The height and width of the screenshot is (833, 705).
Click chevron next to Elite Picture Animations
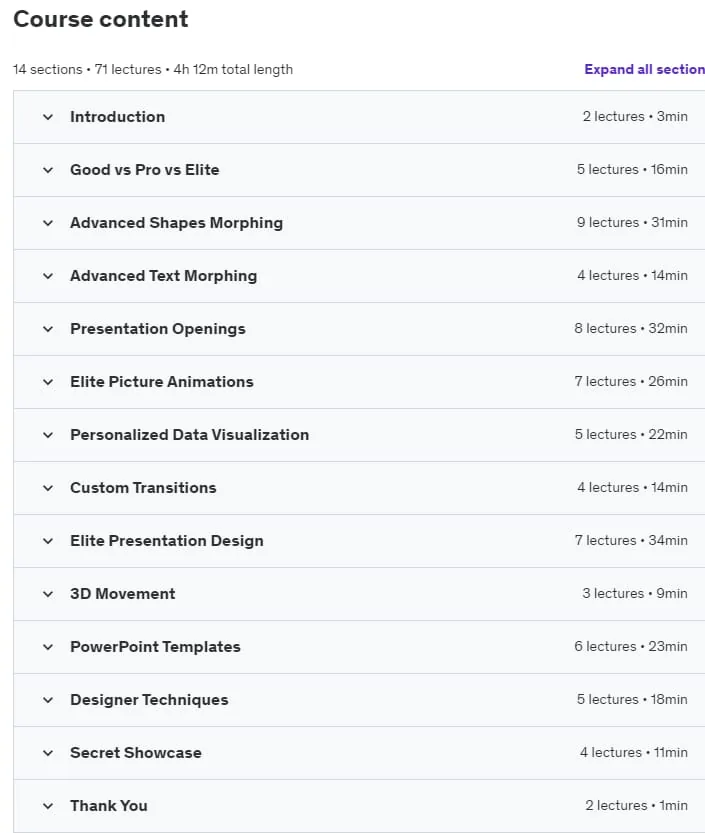48,382
